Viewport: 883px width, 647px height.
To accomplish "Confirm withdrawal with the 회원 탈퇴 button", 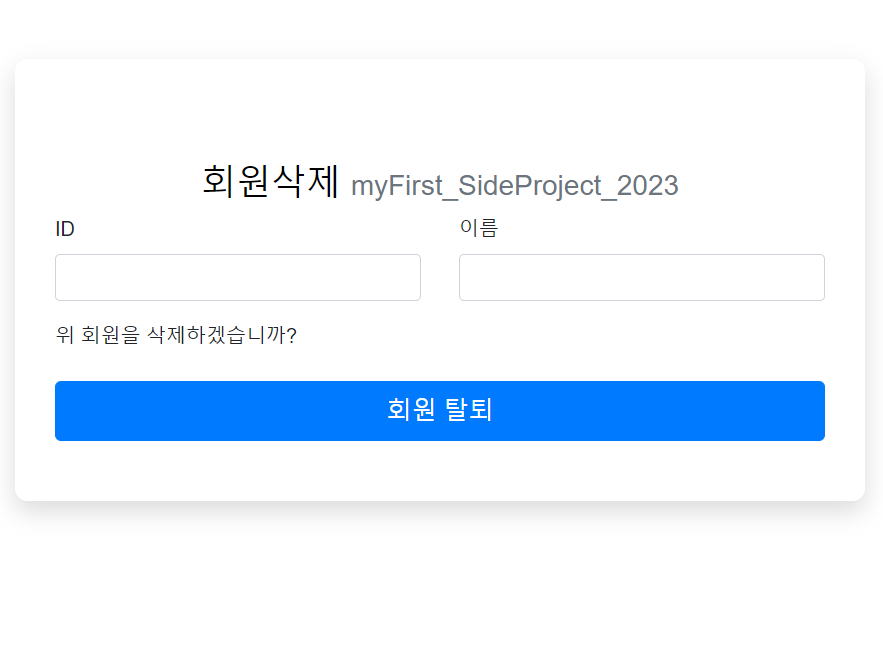I will (x=440, y=410).
